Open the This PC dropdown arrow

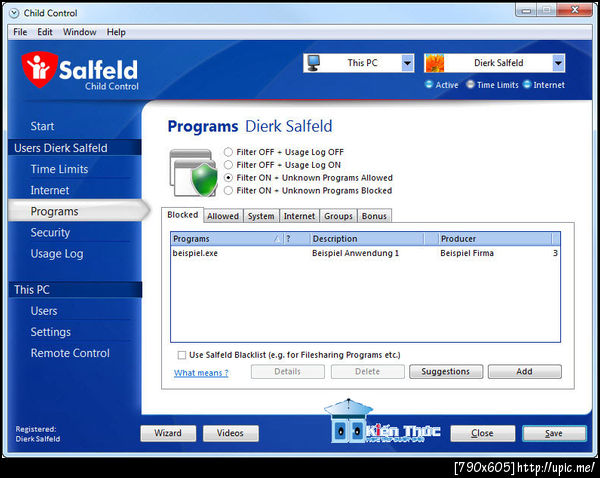pos(408,63)
